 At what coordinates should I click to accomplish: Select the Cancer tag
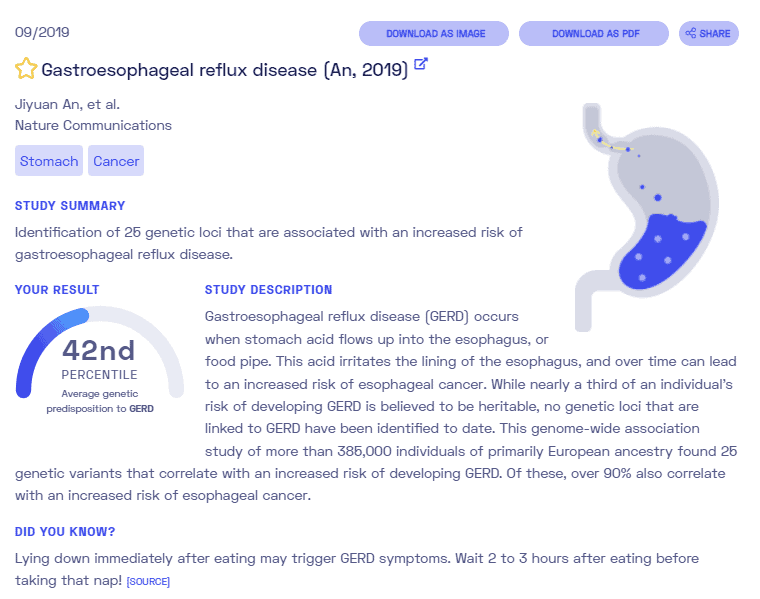(116, 160)
